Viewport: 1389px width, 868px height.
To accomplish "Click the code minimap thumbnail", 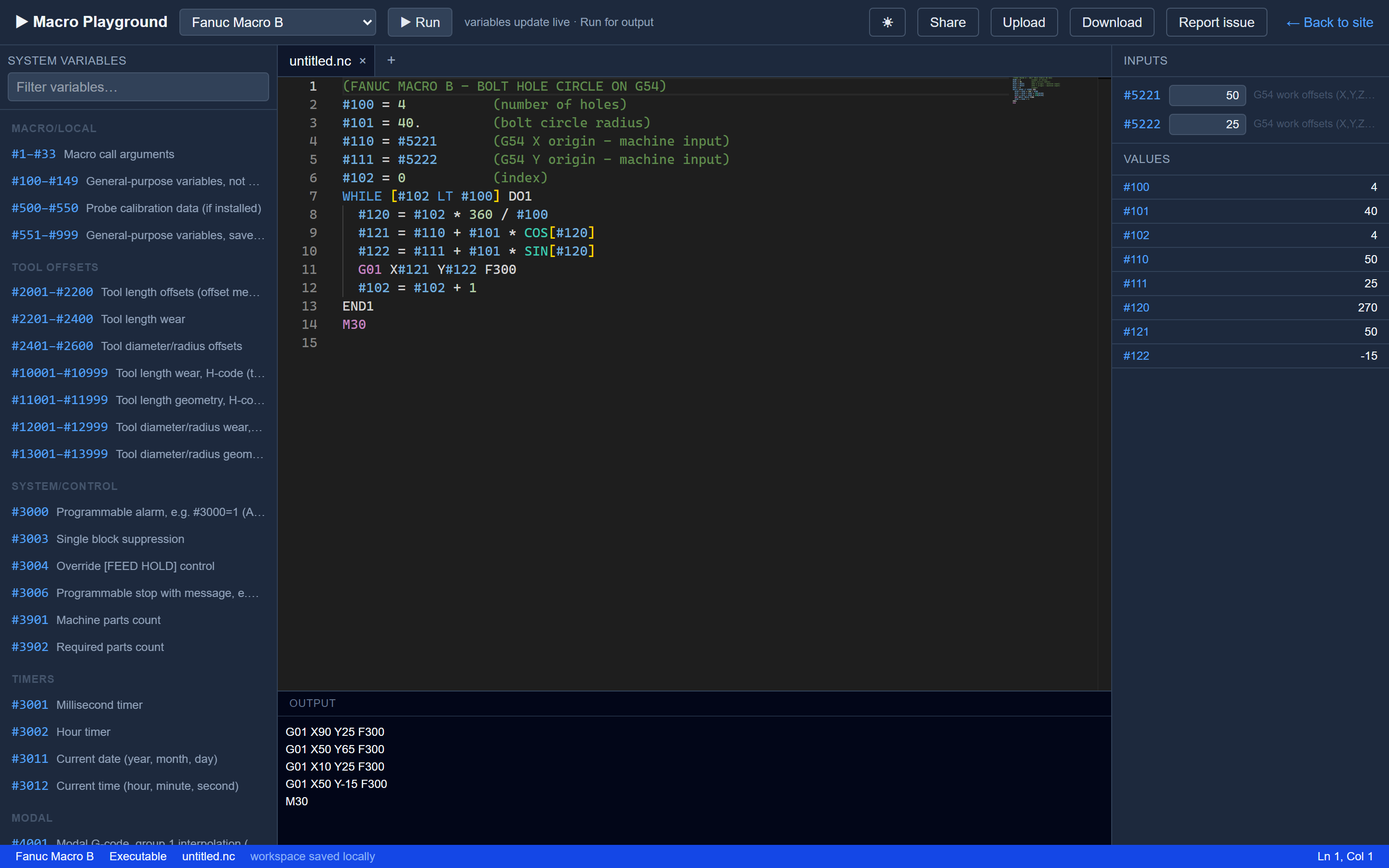I will [x=1035, y=90].
